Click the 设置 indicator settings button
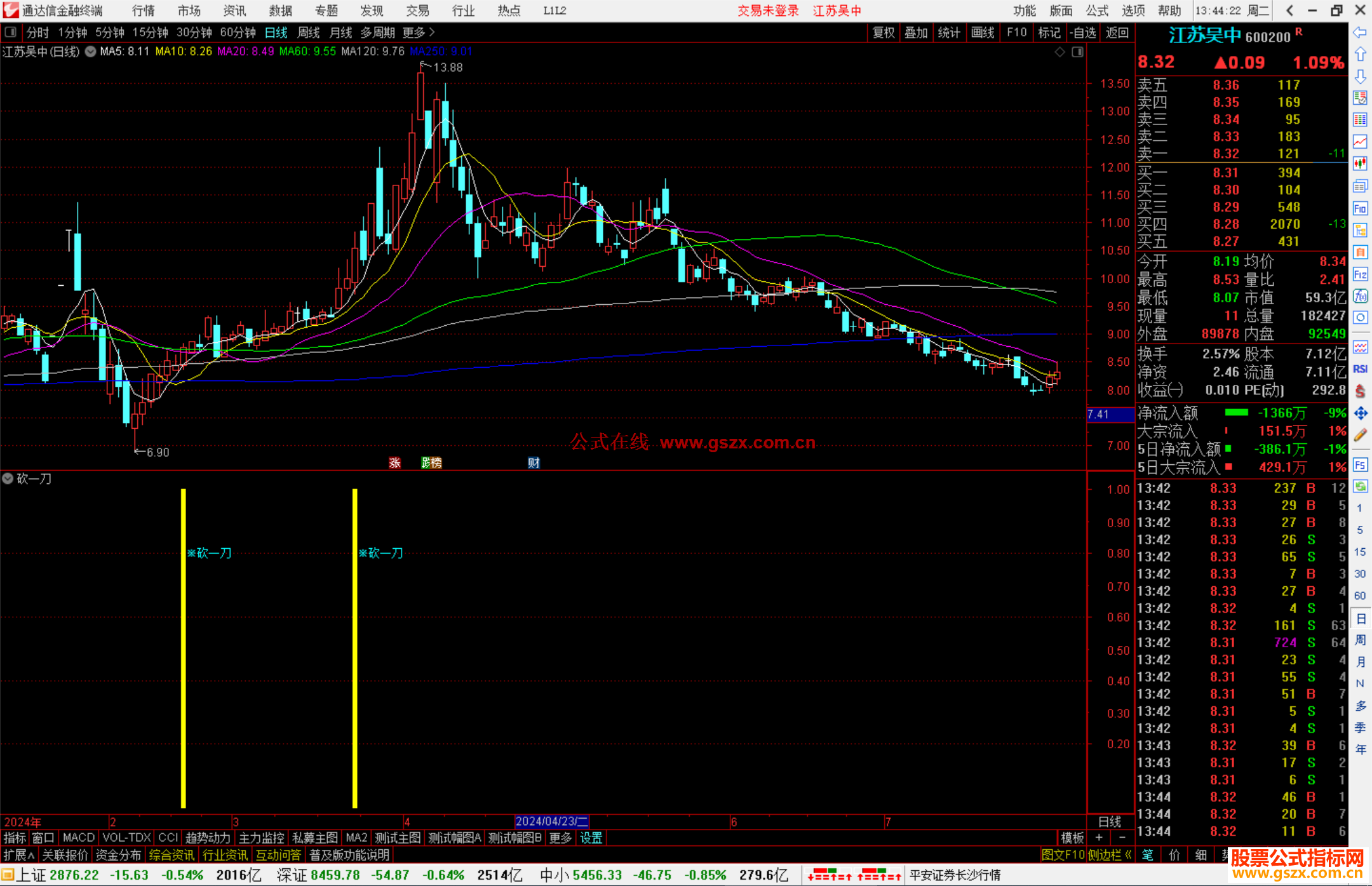This screenshot has height=886, width=1372. click(591, 838)
